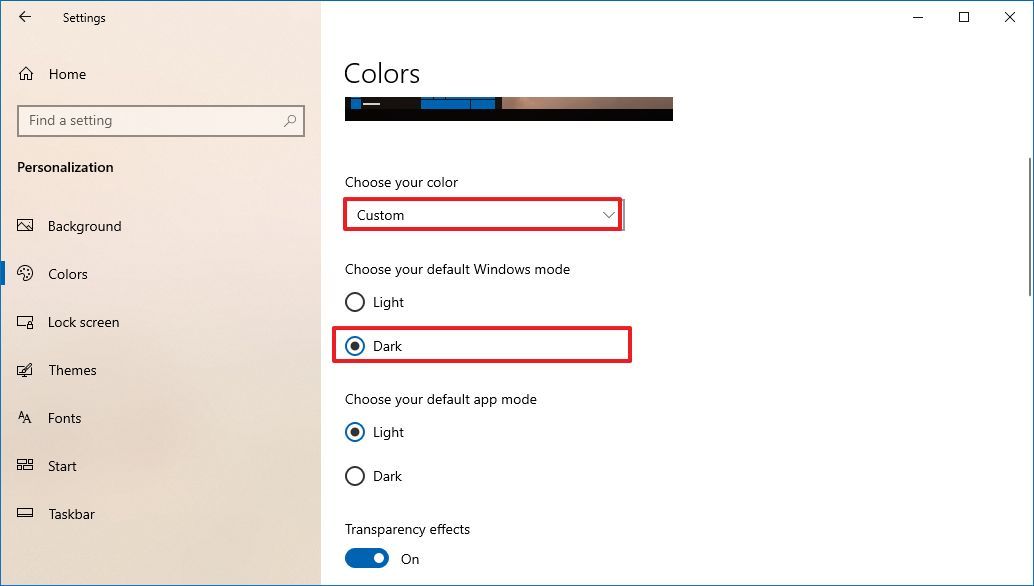This screenshot has height=586, width=1034.
Task: Select Dark as default app mode
Action: click(355, 476)
